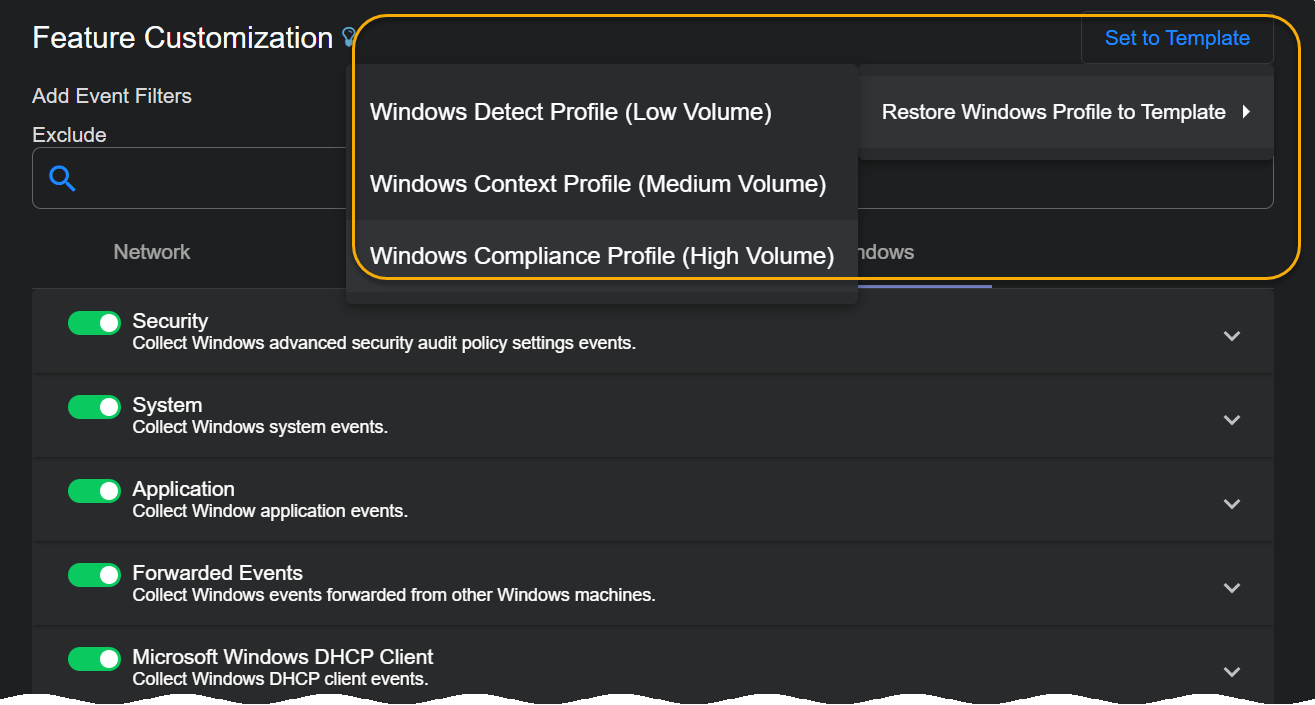Expand the System row details
Viewport: 1315px width, 705px height.
pyautogui.click(x=1232, y=420)
